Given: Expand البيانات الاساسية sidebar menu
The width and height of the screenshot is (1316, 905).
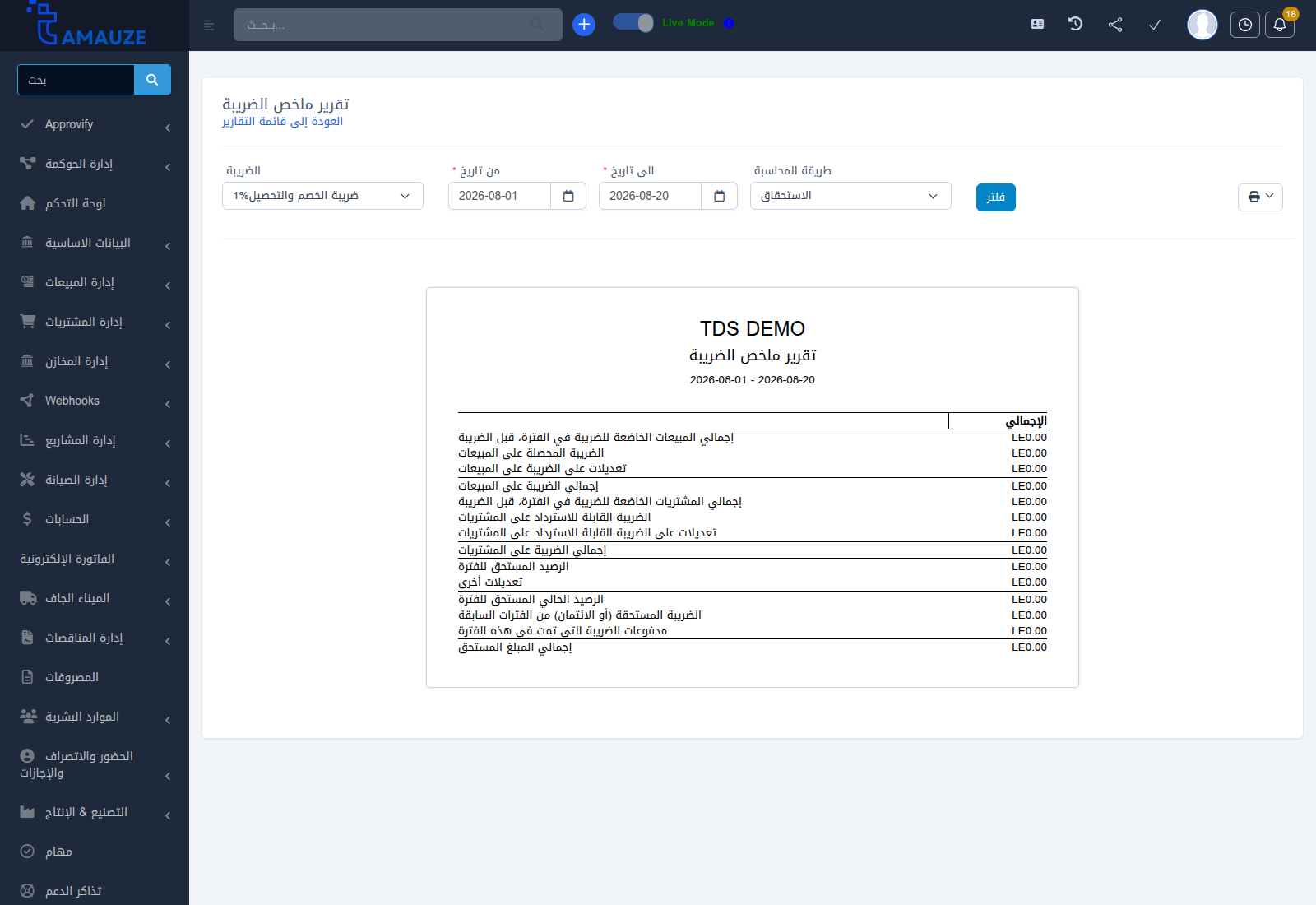Looking at the screenshot, I should pos(95,243).
